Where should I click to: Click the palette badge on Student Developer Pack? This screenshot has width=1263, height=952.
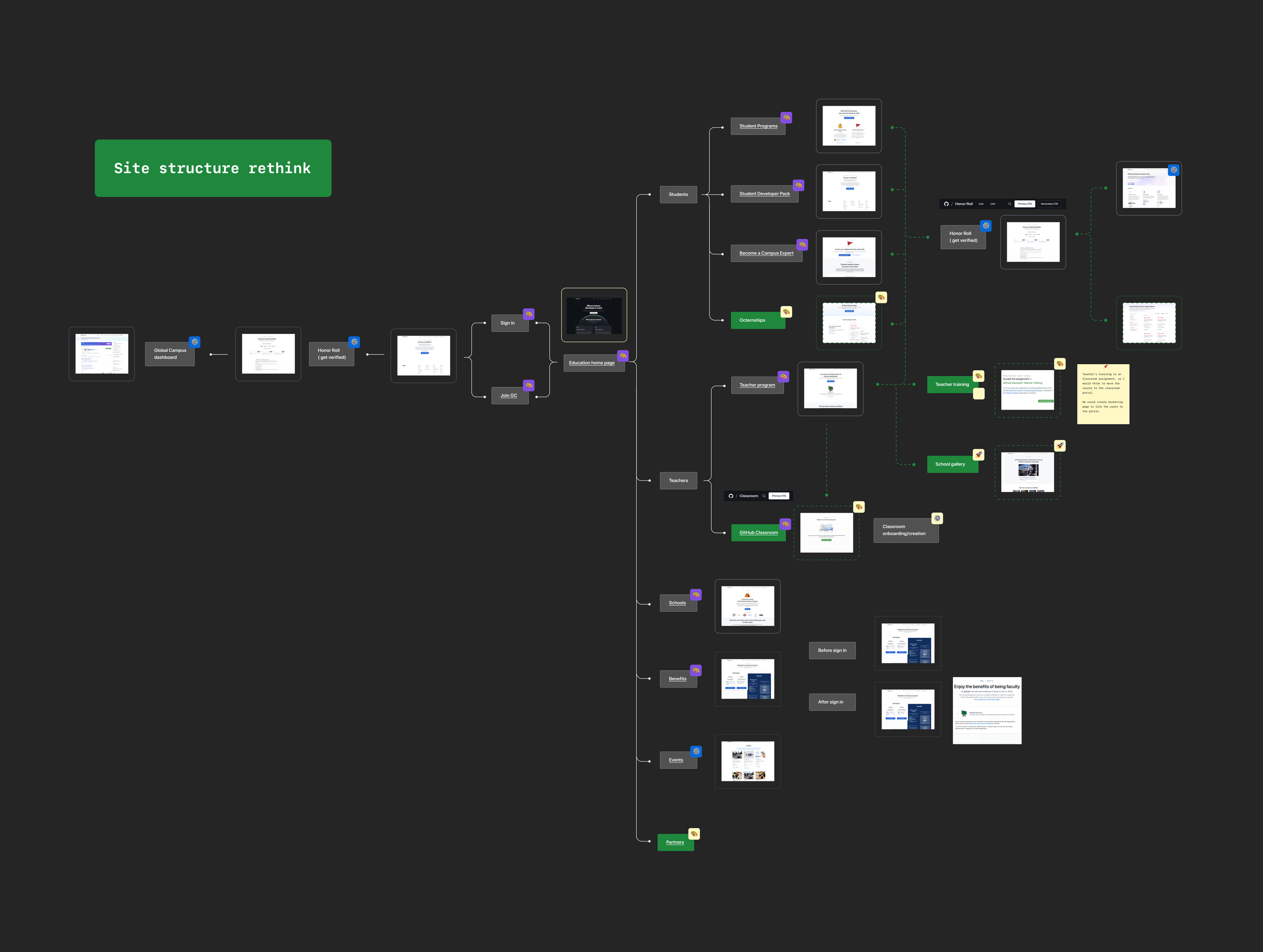(798, 185)
